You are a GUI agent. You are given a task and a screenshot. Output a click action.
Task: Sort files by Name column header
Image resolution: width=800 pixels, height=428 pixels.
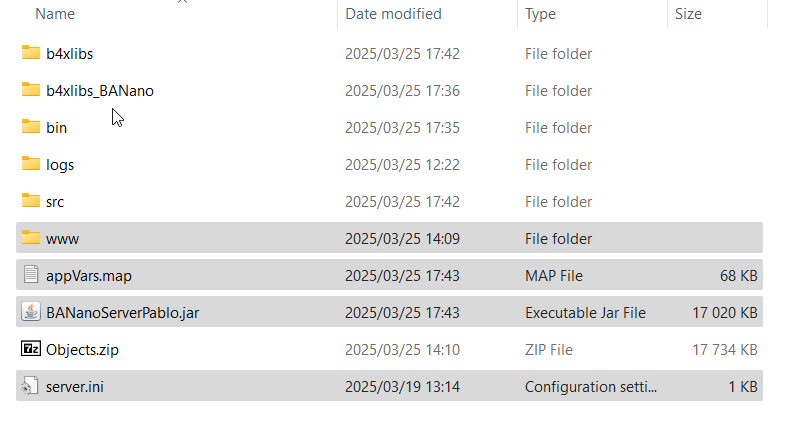(x=55, y=14)
